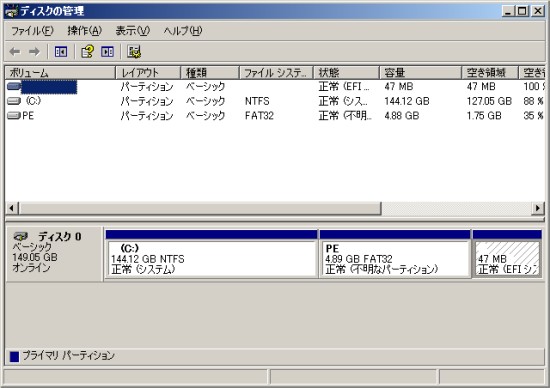Image resolution: width=550 pixels, height=388 pixels.
Task: Close the ディスクの管理 window
Action: coord(538,11)
